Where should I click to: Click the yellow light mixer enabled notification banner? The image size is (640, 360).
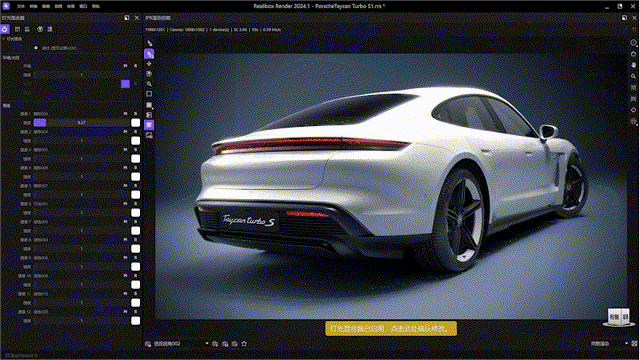point(391,329)
